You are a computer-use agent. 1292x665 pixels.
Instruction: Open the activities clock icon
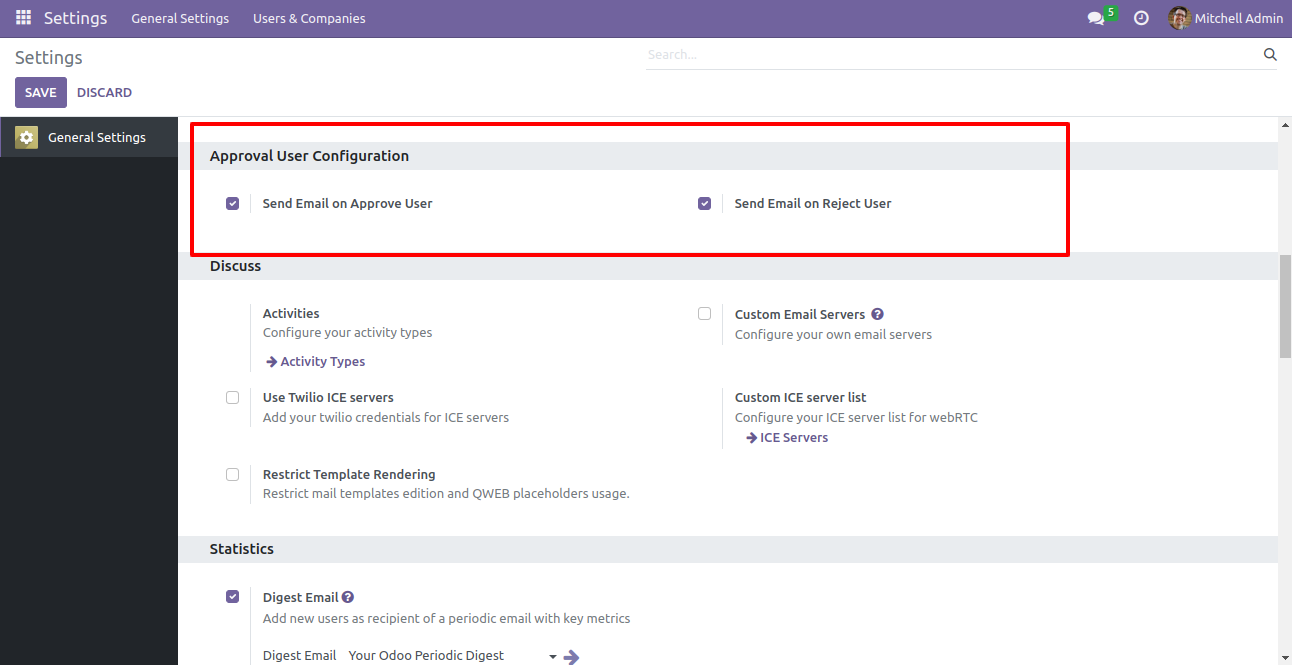1141,18
